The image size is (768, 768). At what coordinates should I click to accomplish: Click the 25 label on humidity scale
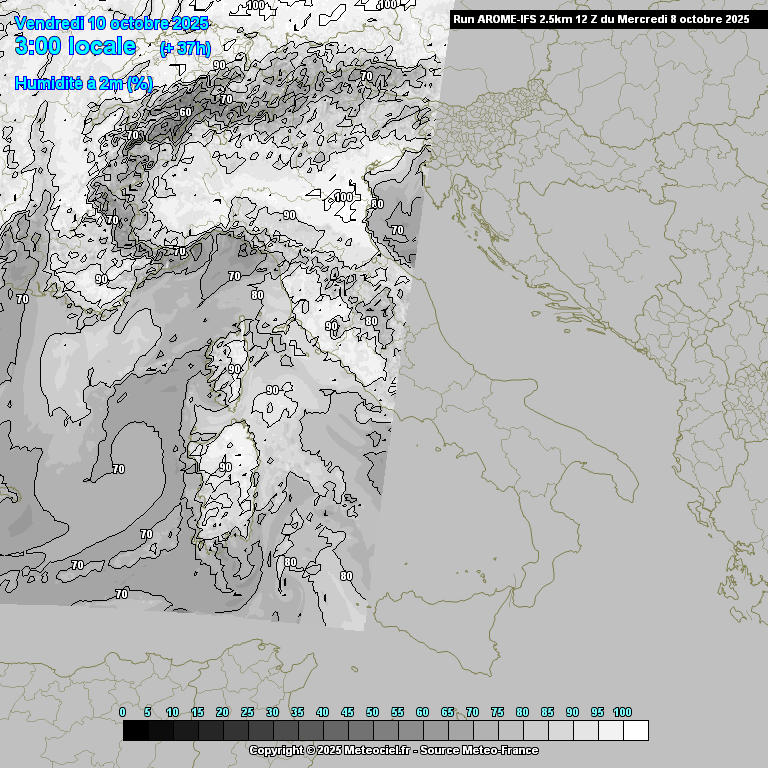click(x=247, y=712)
